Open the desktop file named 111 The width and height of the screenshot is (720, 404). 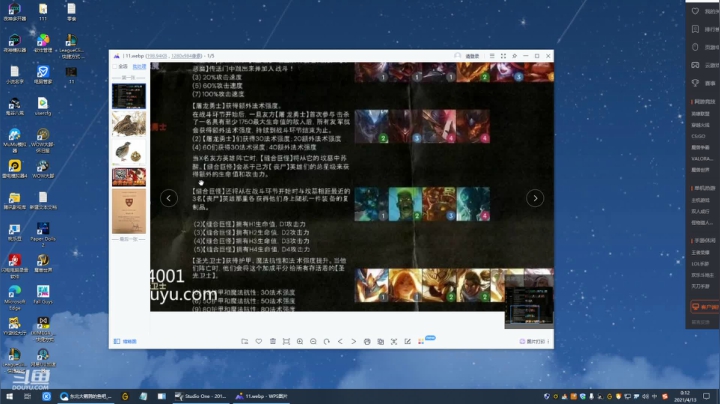[x=43, y=12]
